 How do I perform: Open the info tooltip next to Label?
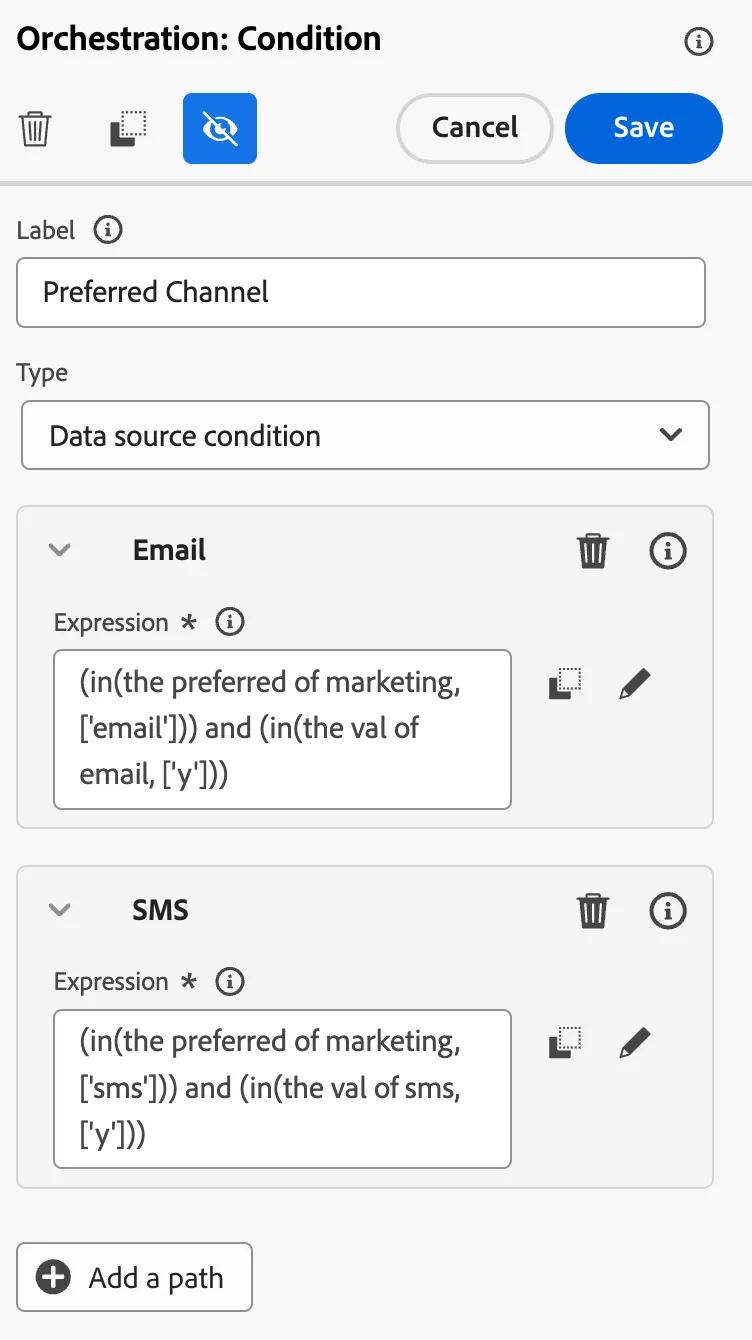click(108, 230)
